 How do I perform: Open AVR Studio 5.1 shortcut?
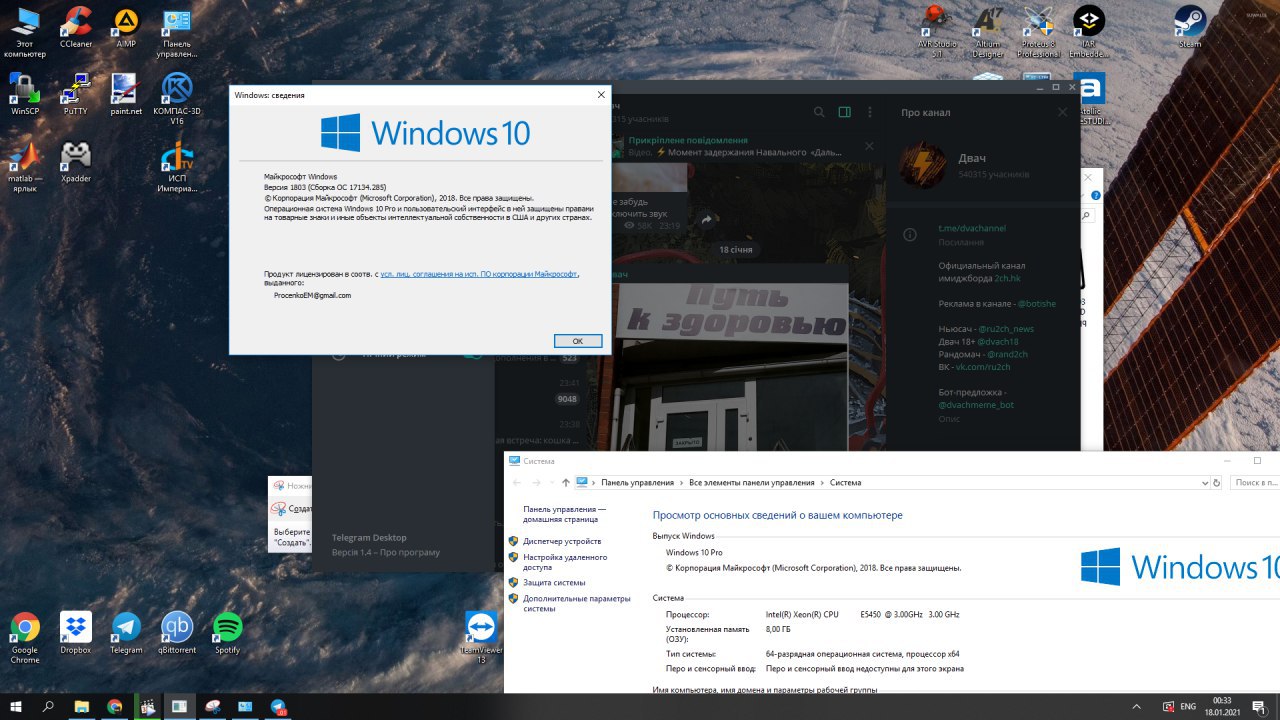tap(937, 32)
